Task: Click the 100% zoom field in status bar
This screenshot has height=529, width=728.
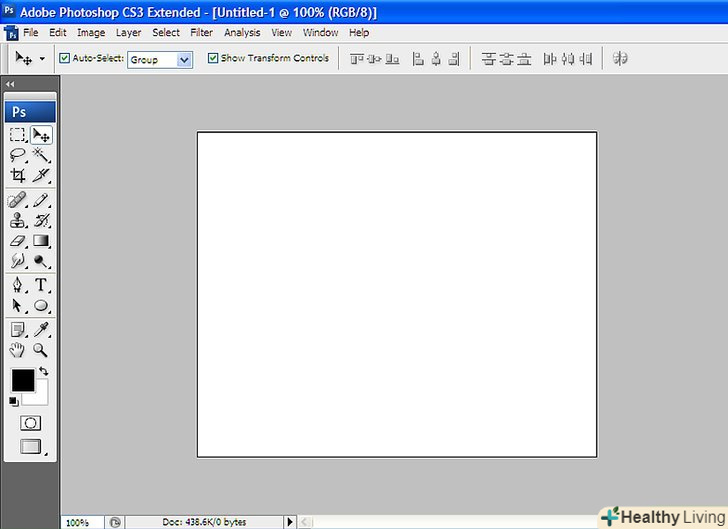Action: pyautogui.click(x=82, y=522)
